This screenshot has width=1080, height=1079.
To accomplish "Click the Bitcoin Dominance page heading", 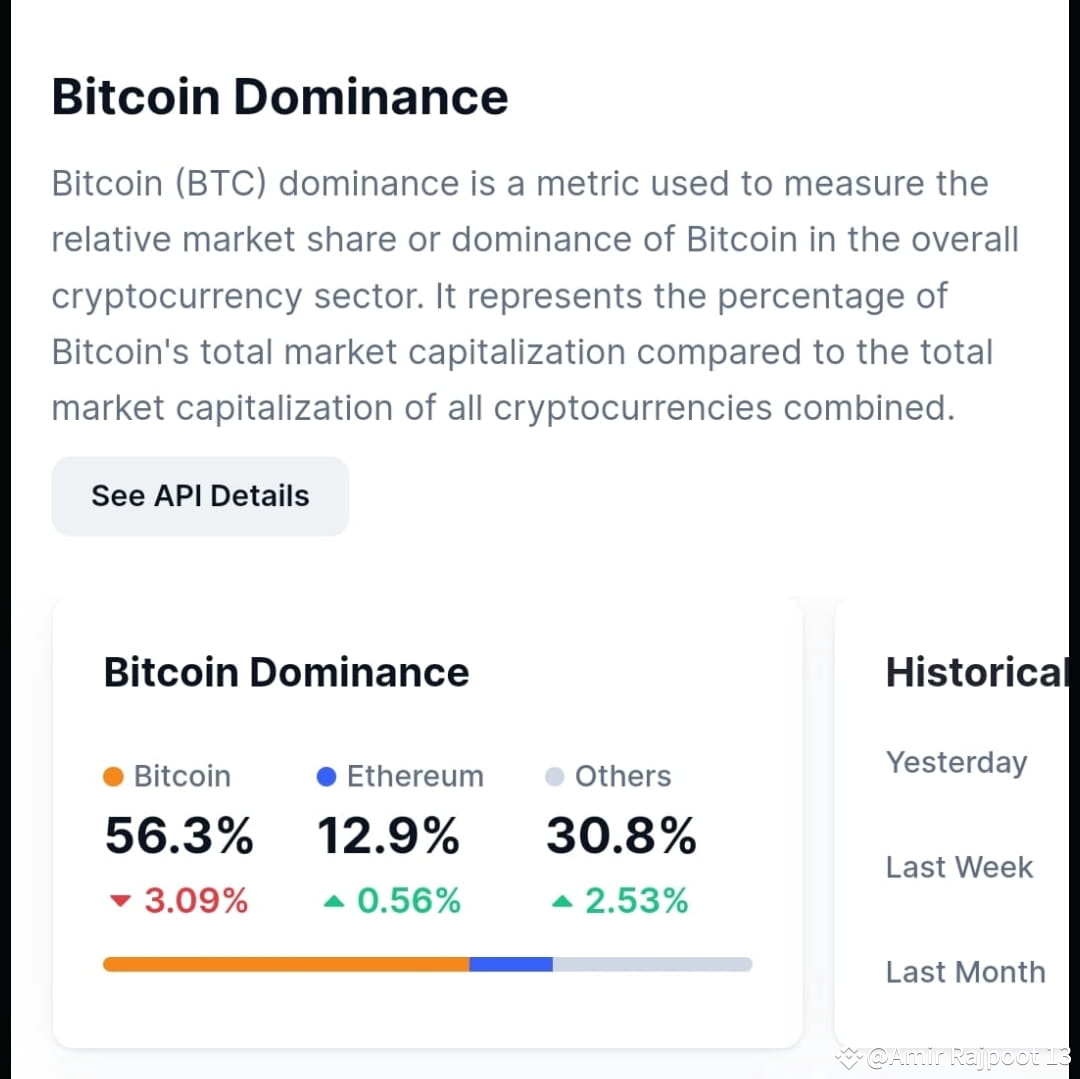I will click(x=280, y=96).
